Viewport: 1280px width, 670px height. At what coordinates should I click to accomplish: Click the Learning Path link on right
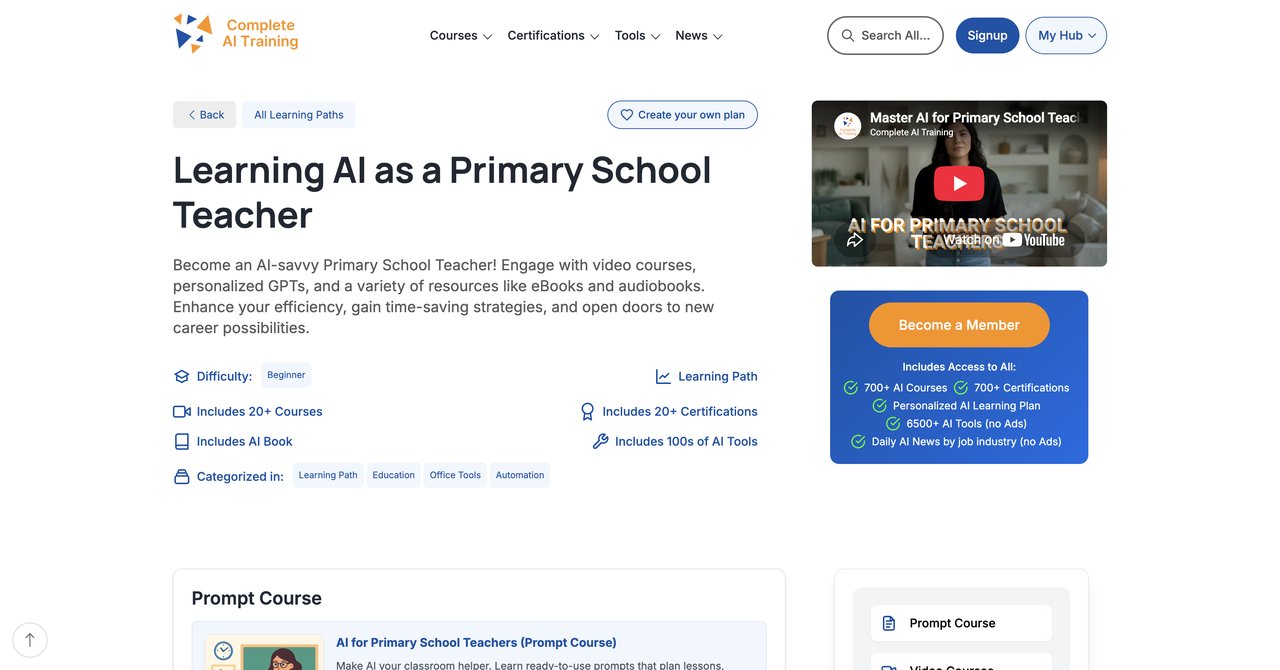click(717, 377)
